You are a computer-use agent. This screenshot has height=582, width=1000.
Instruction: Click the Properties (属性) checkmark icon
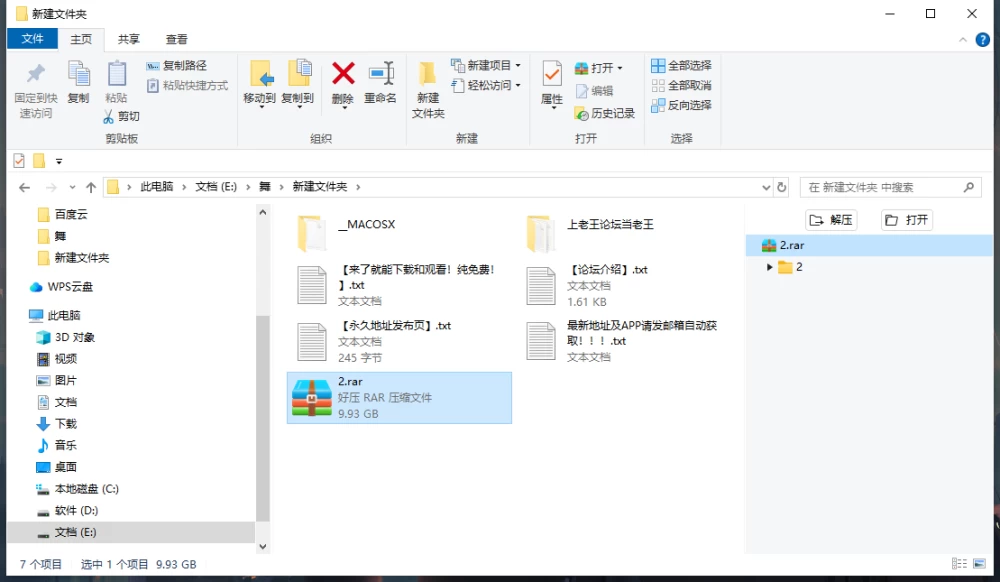[552, 74]
